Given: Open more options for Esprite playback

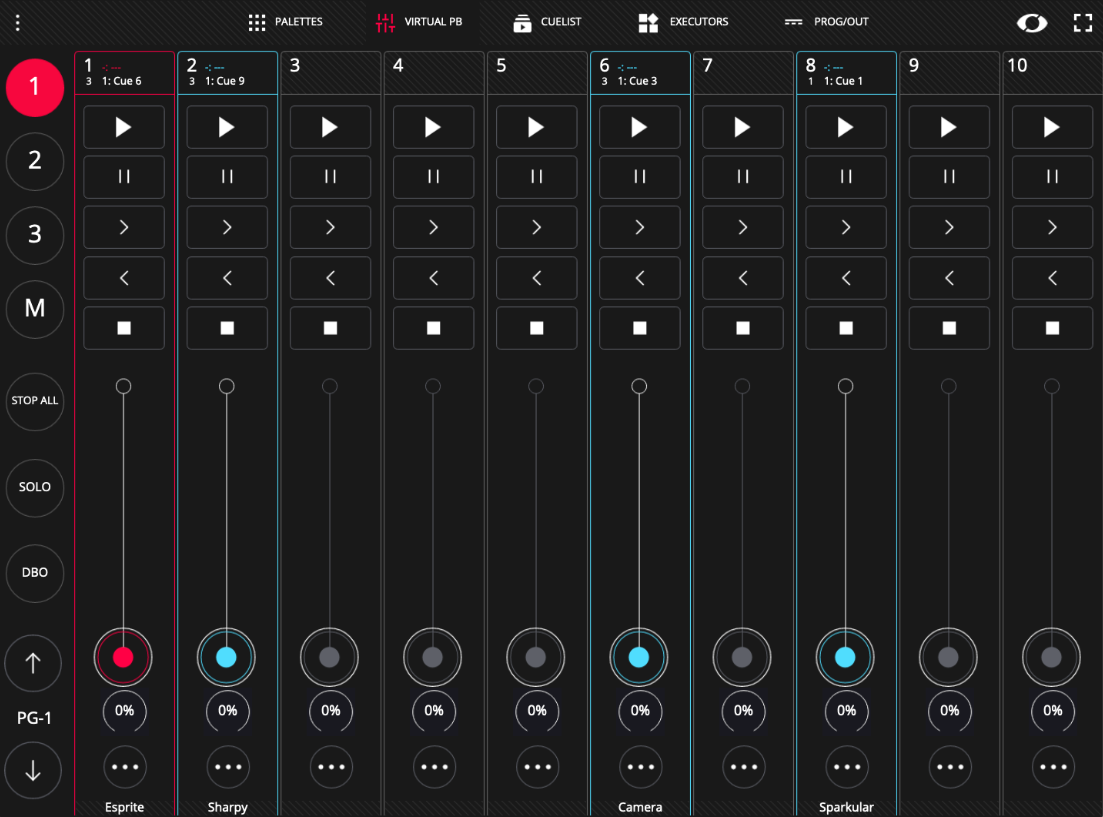Looking at the screenshot, I should pos(125,767).
